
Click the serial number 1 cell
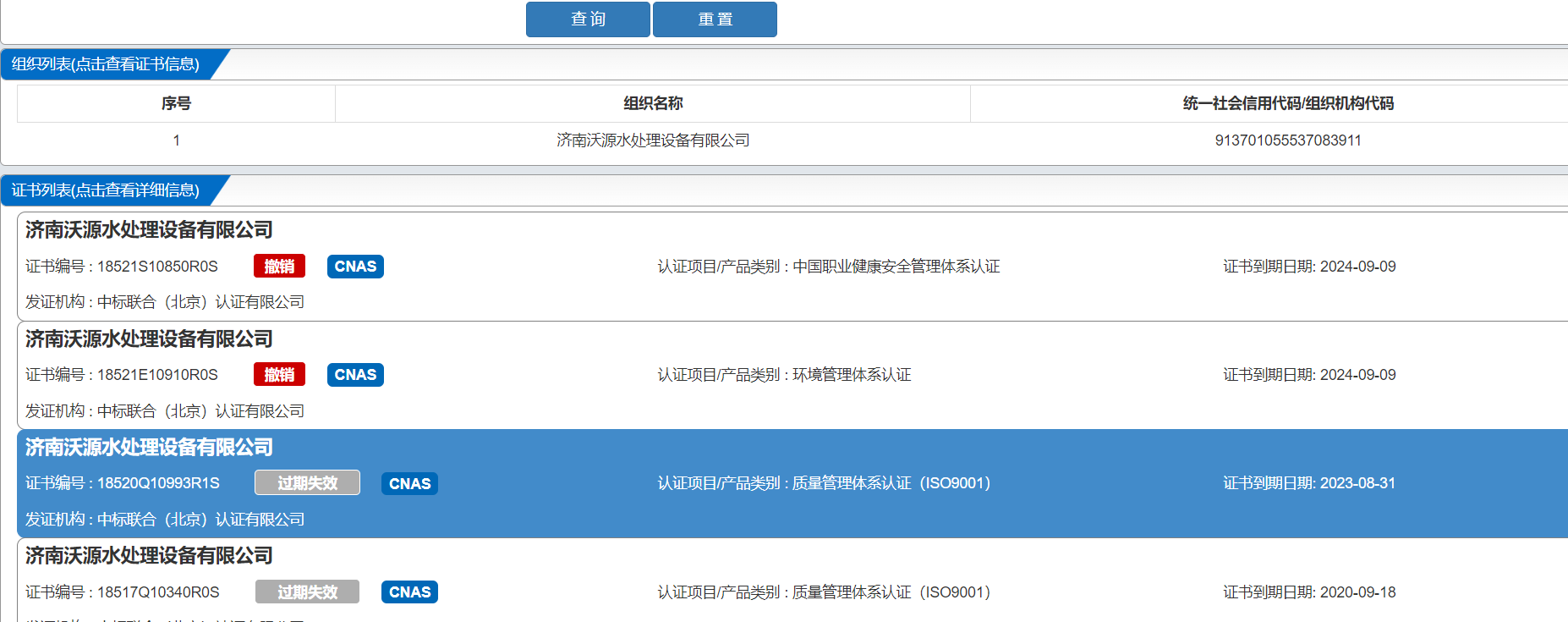point(176,140)
